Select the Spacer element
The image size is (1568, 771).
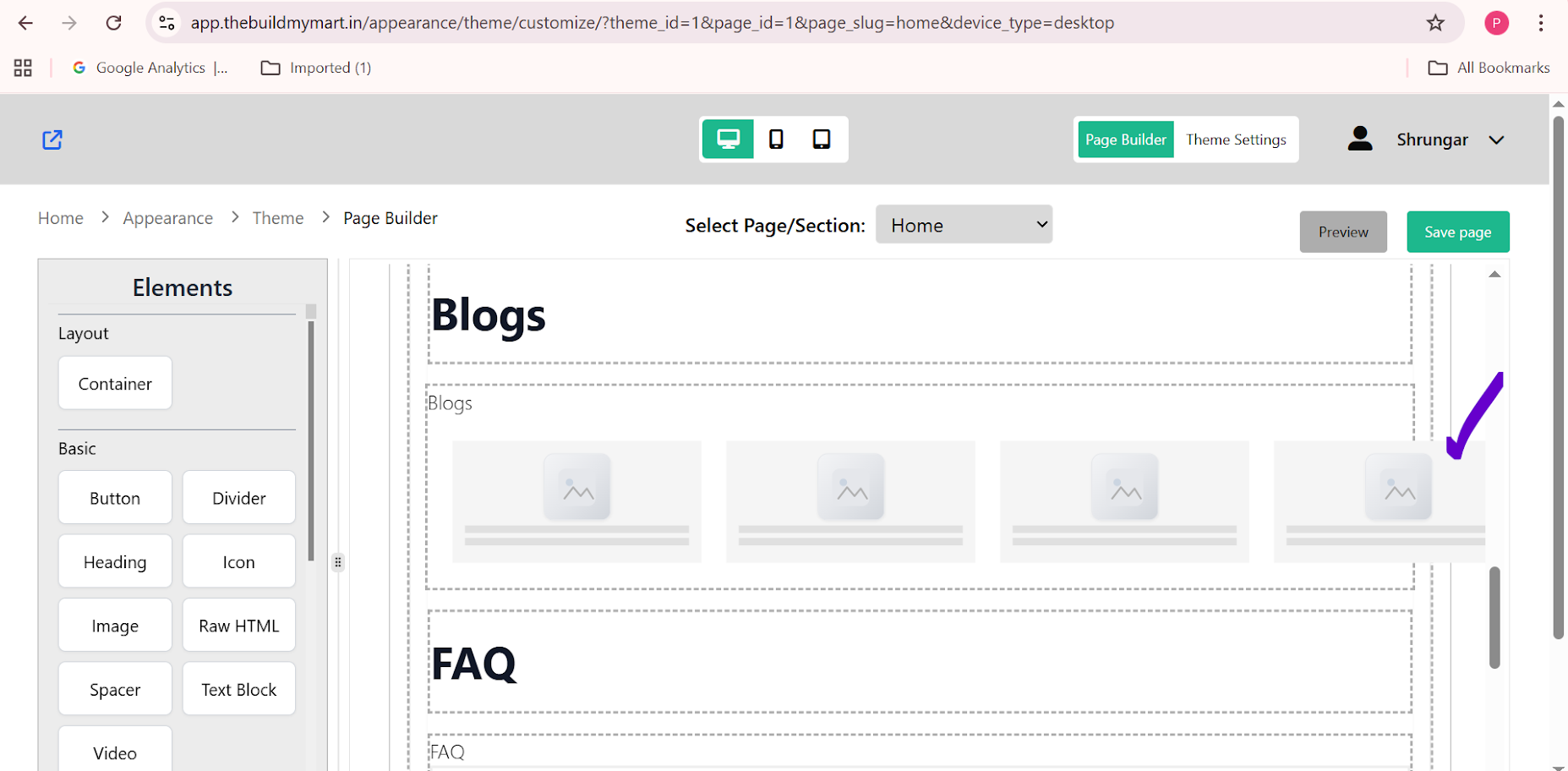[x=115, y=689]
